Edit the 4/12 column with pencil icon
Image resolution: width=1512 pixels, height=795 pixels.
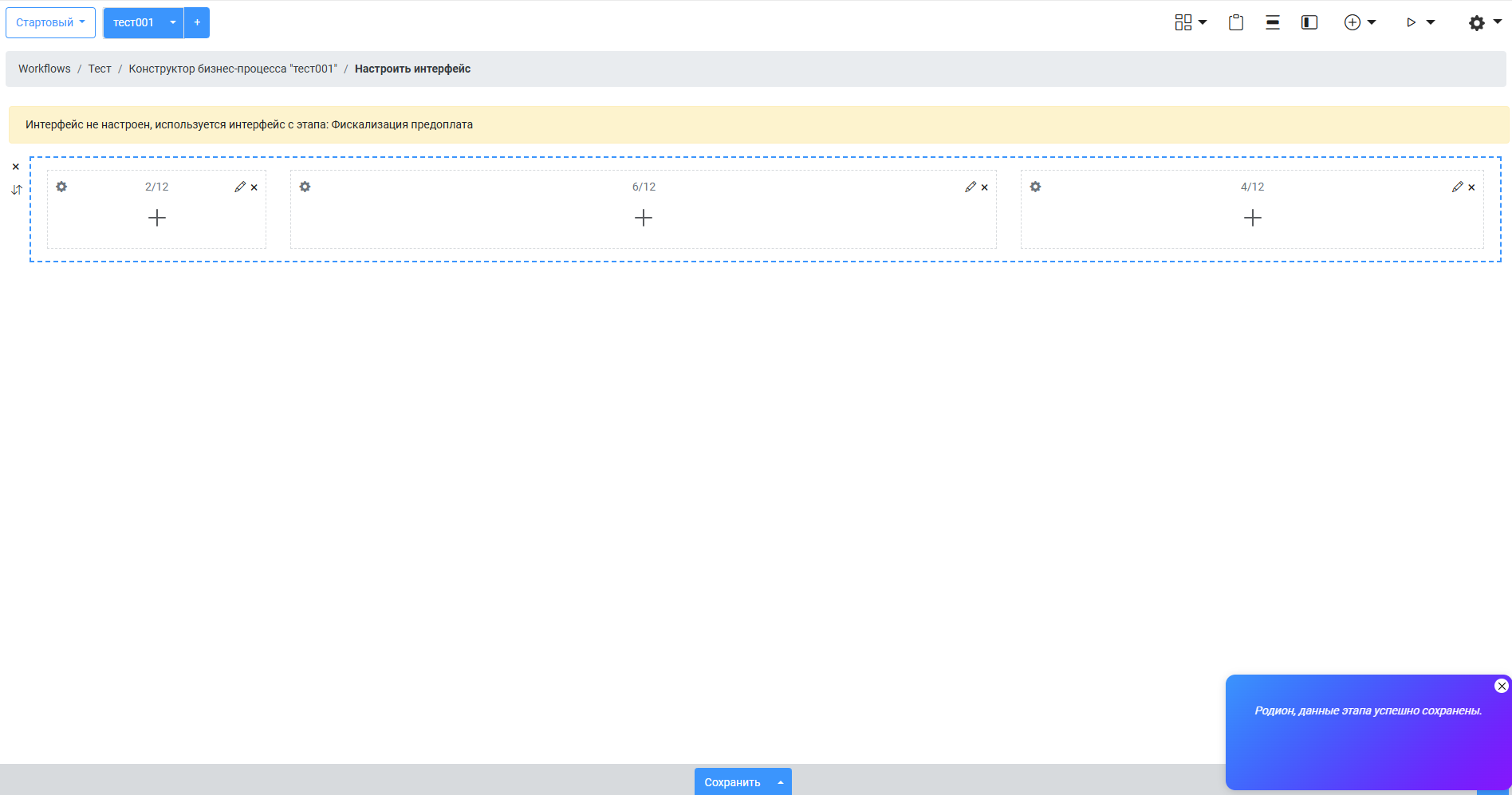click(1457, 187)
